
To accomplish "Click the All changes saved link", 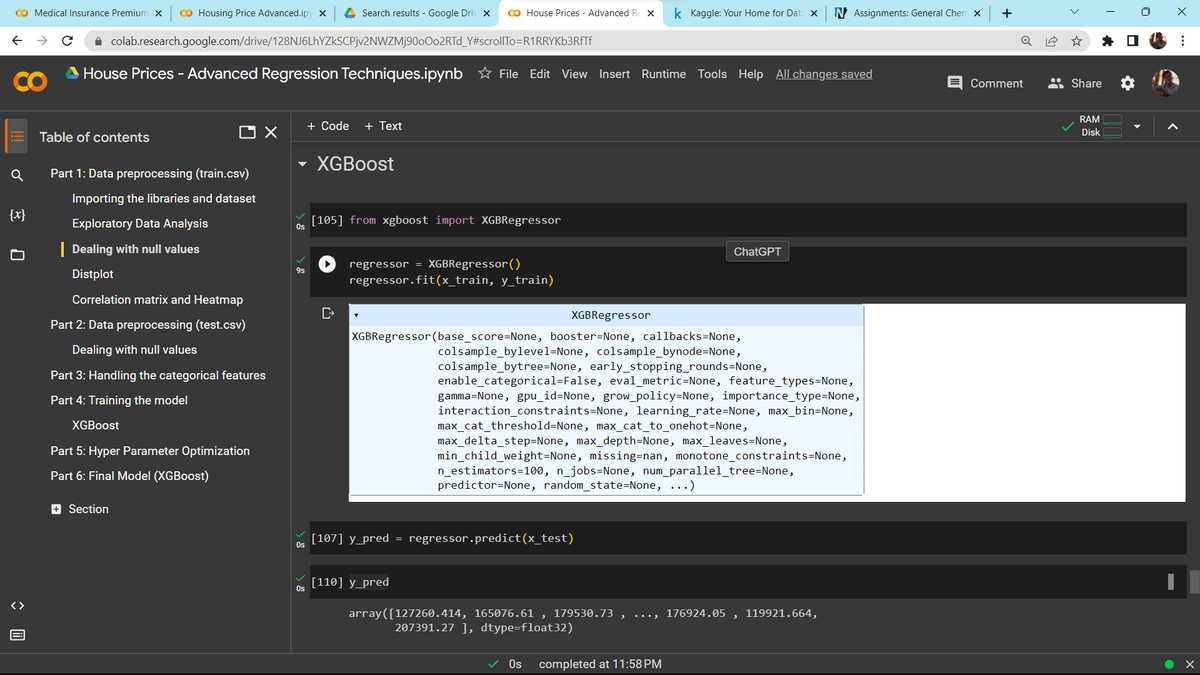I will coord(824,74).
